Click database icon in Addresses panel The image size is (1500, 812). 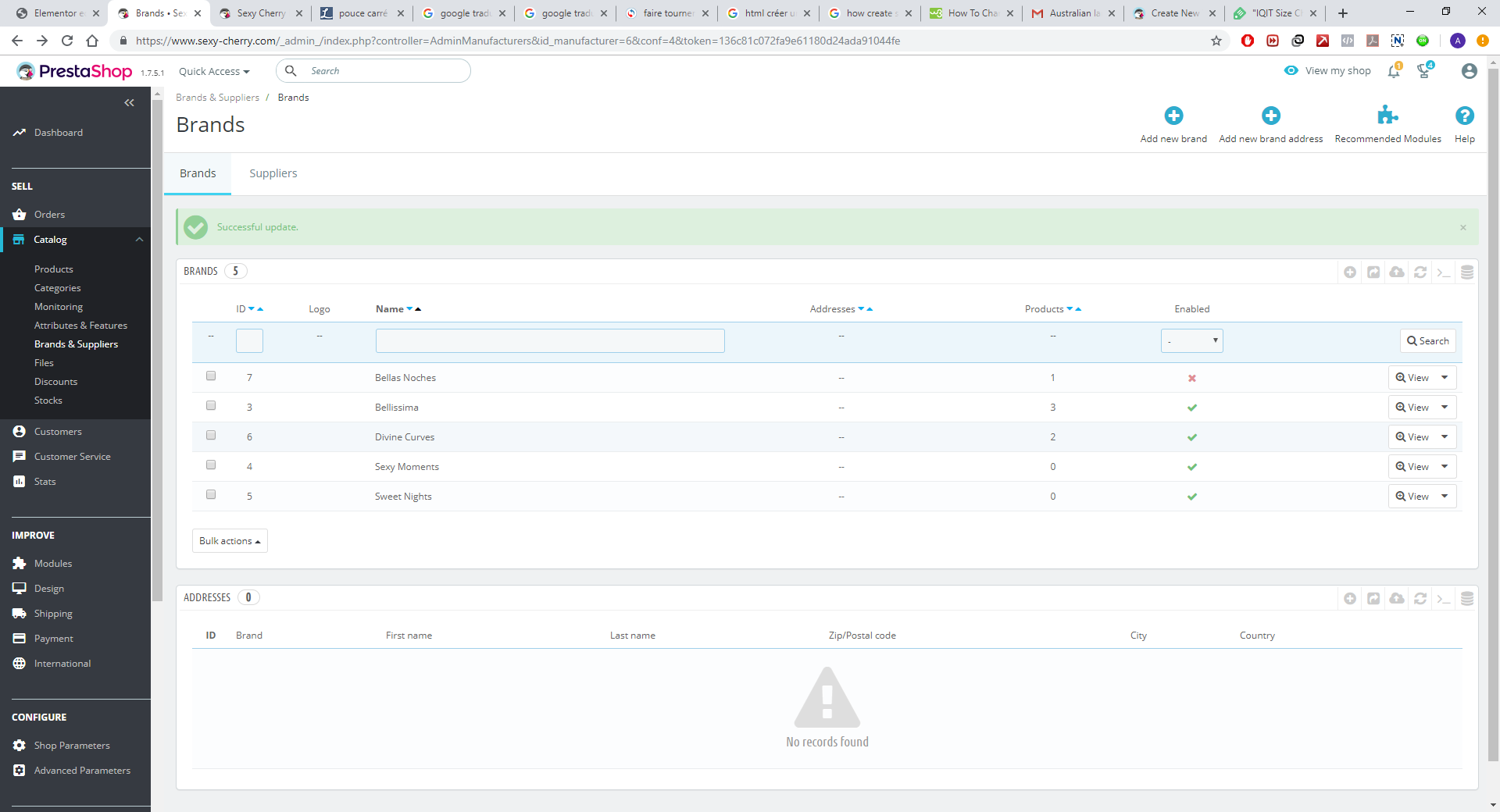click(1467, 598)
